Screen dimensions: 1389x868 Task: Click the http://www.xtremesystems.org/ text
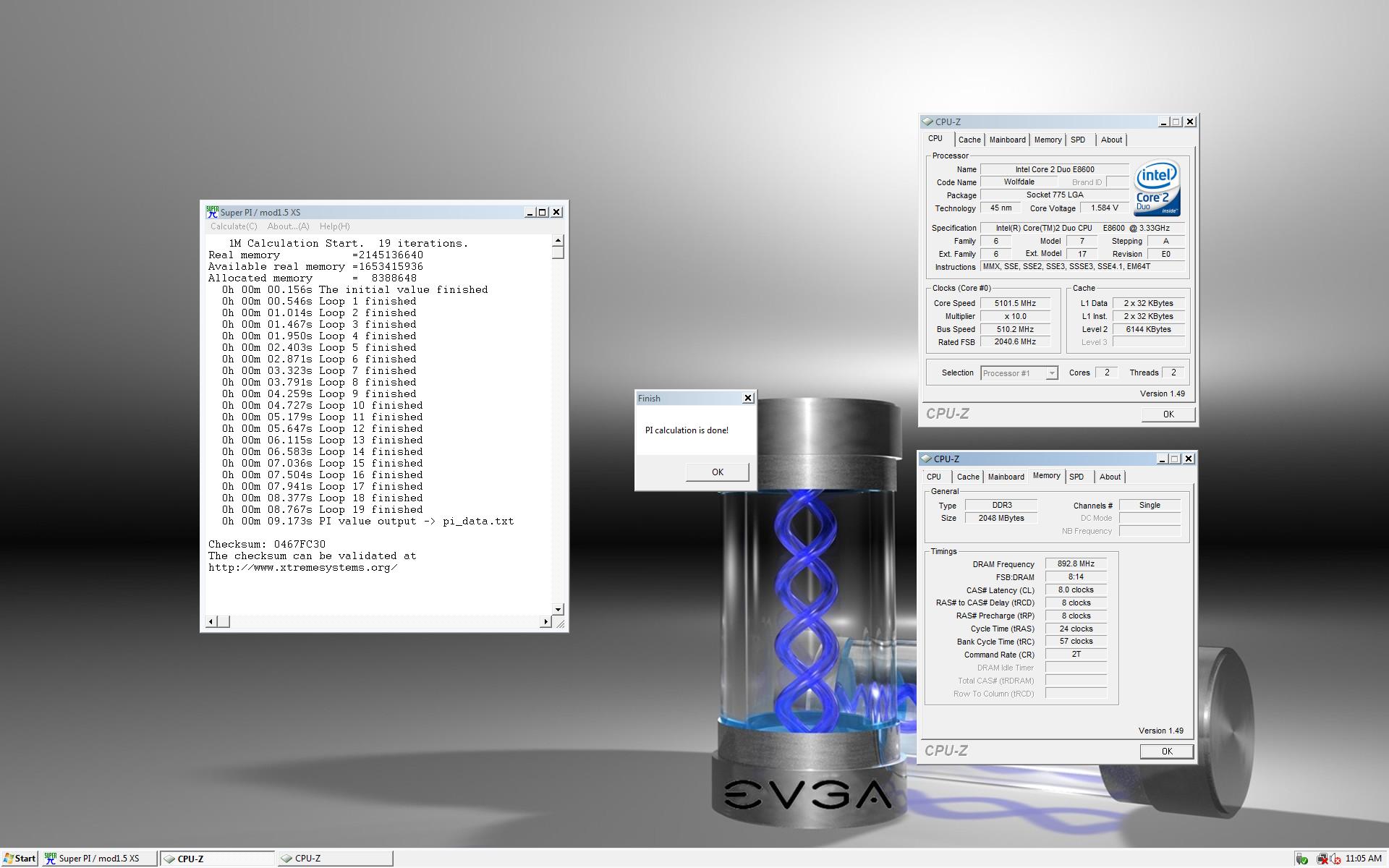(303, 567)
